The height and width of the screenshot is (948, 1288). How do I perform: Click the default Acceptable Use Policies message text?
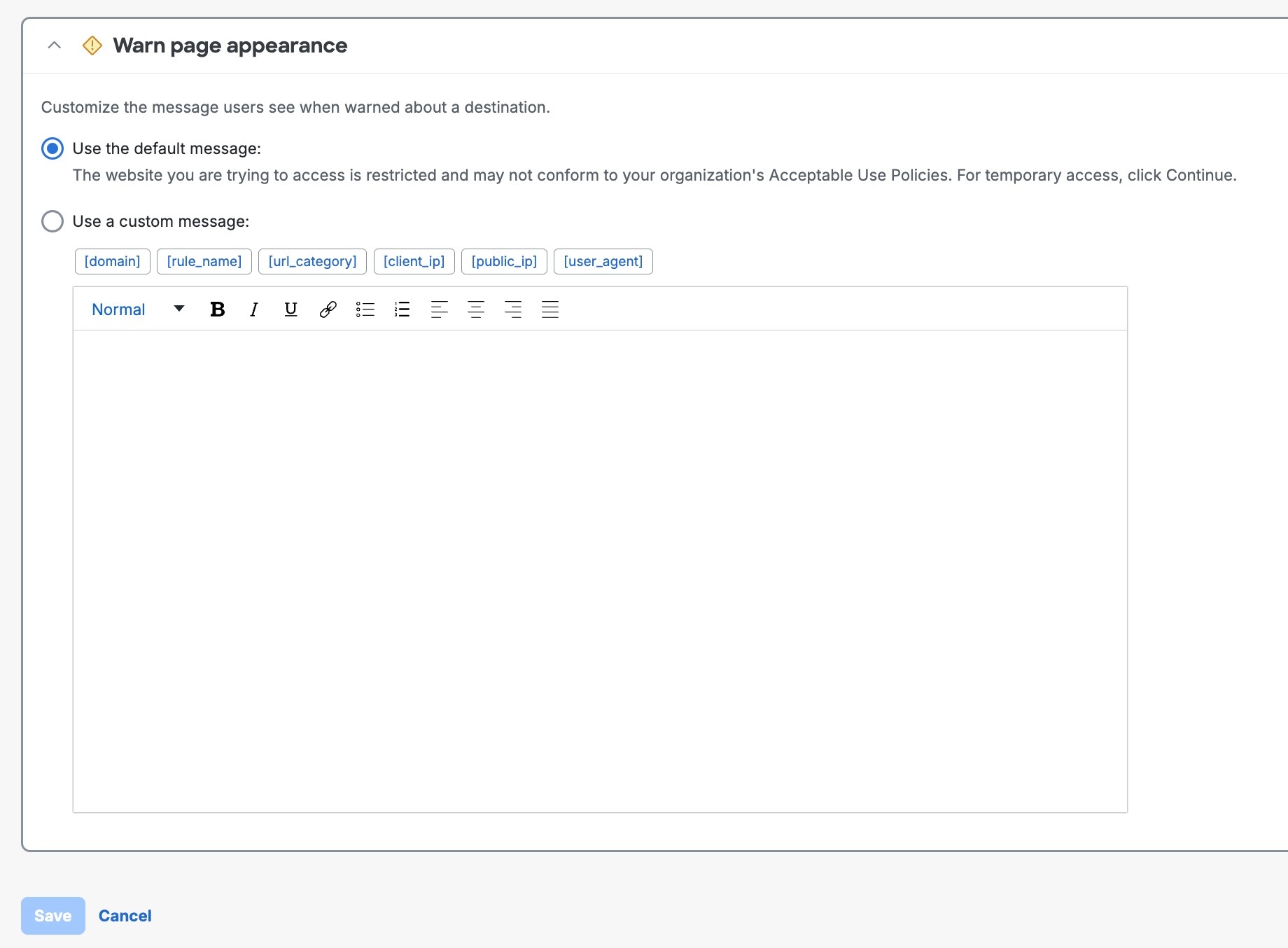point(654,175)
